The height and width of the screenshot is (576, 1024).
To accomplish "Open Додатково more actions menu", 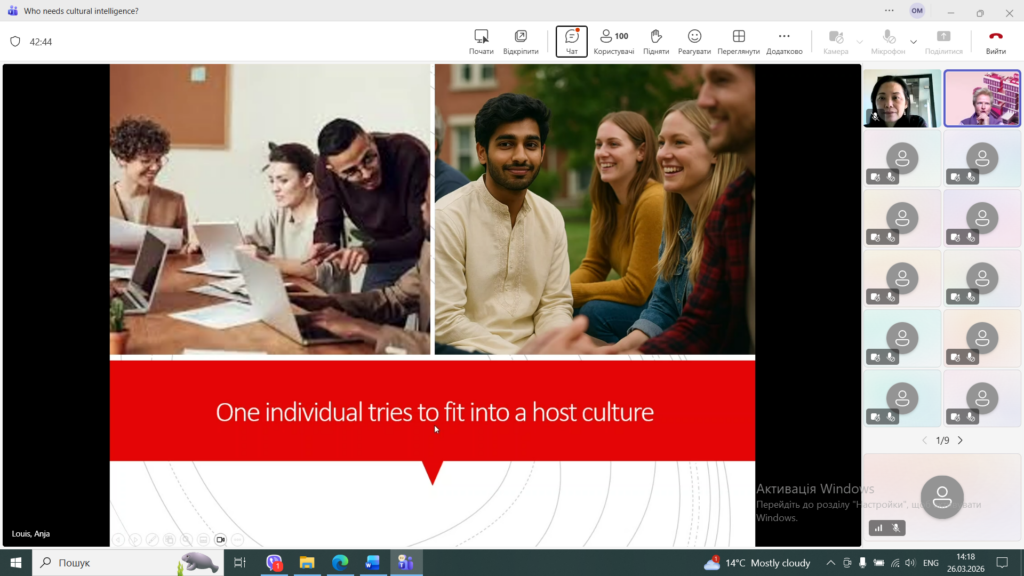I will pos(784,41).
